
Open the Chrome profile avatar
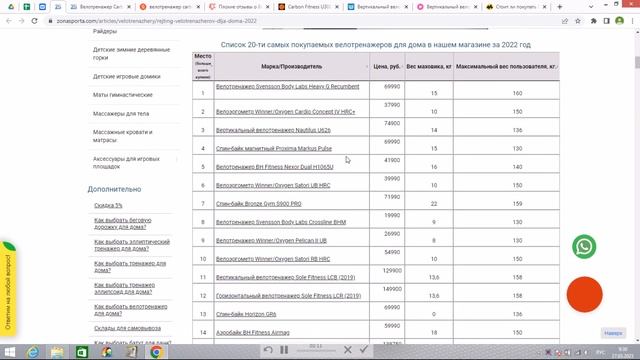point(620,21)
